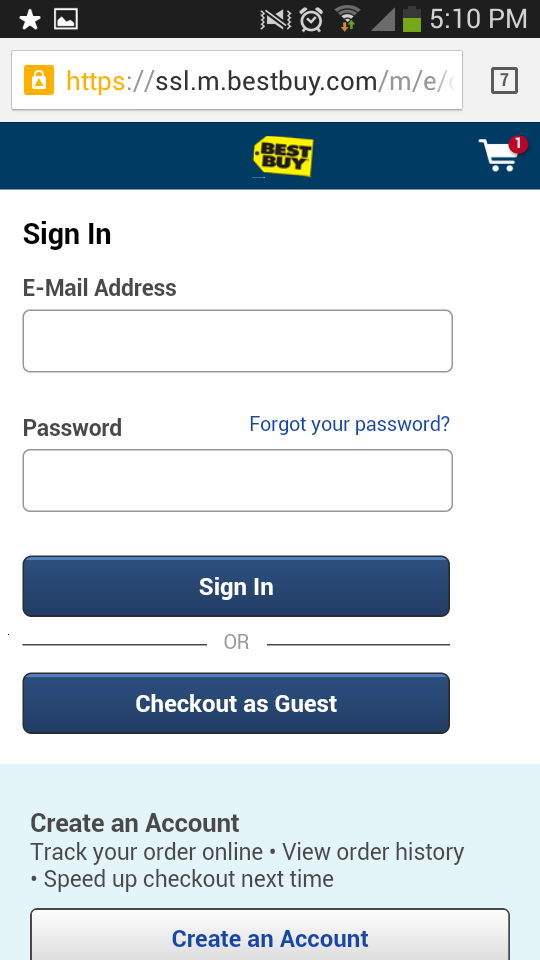Click the Sign In button

236,587
